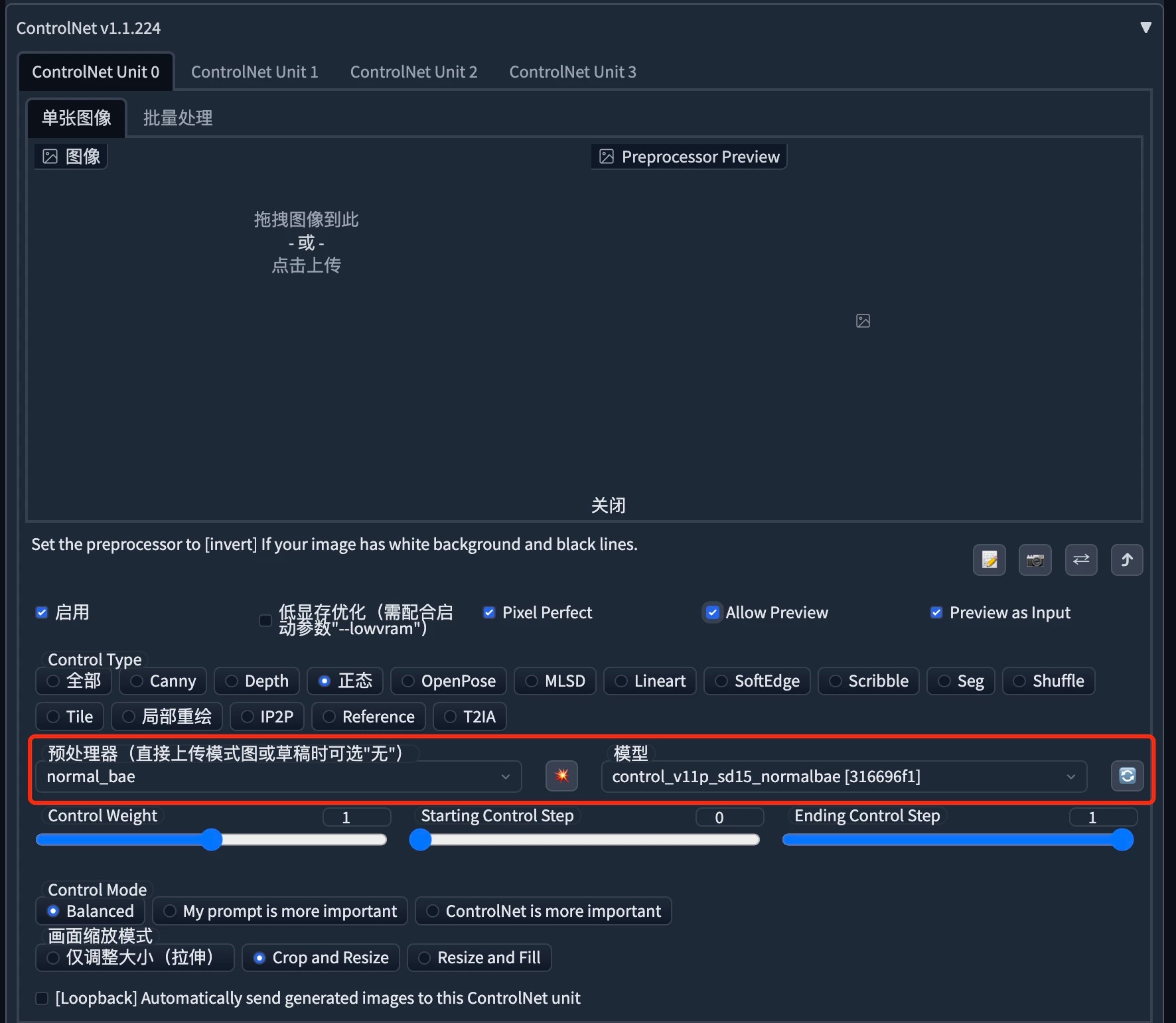Click the 图像 image icon button

click(x=70, y=156)
